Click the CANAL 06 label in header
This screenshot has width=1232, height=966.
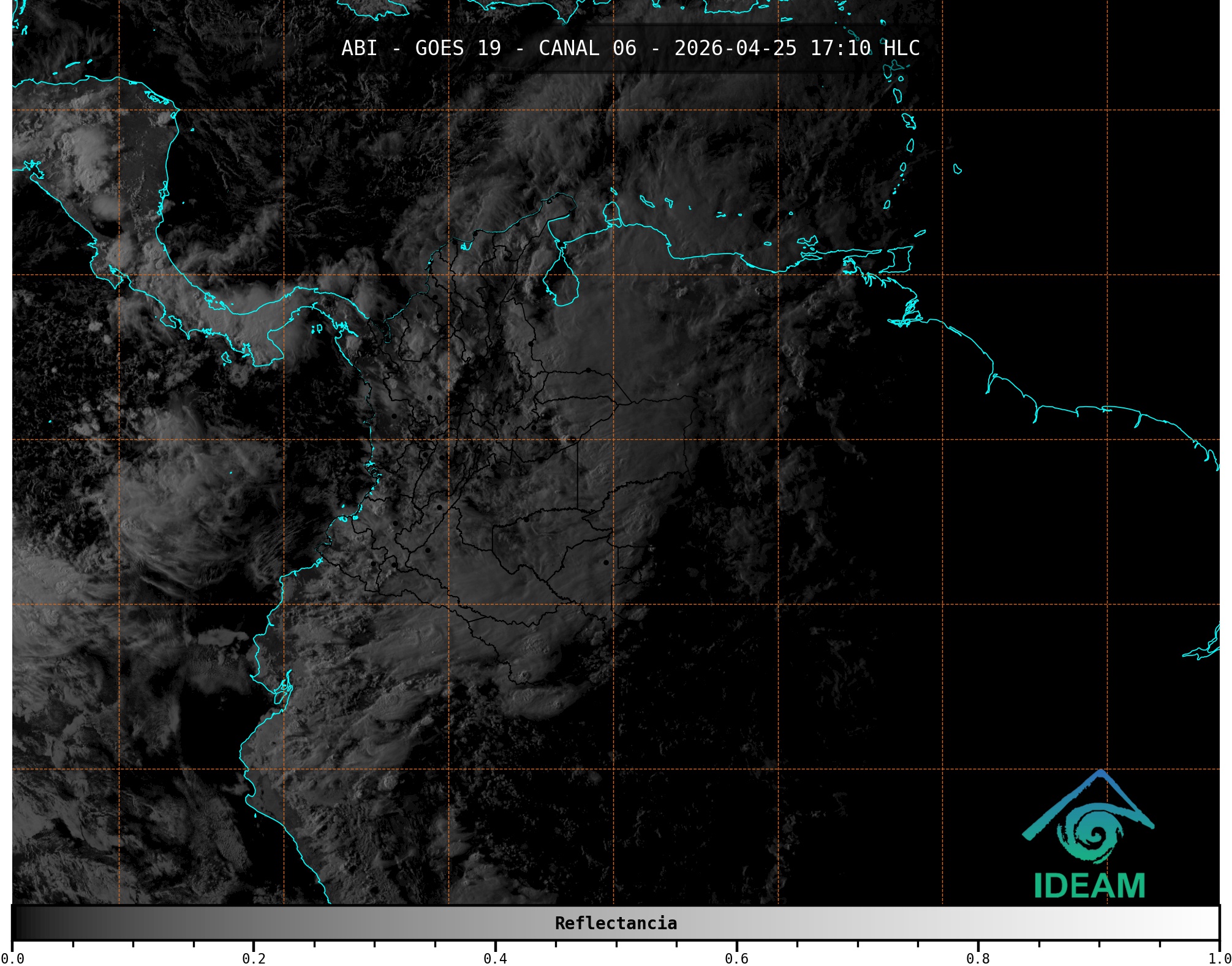[x=587, y=48]
